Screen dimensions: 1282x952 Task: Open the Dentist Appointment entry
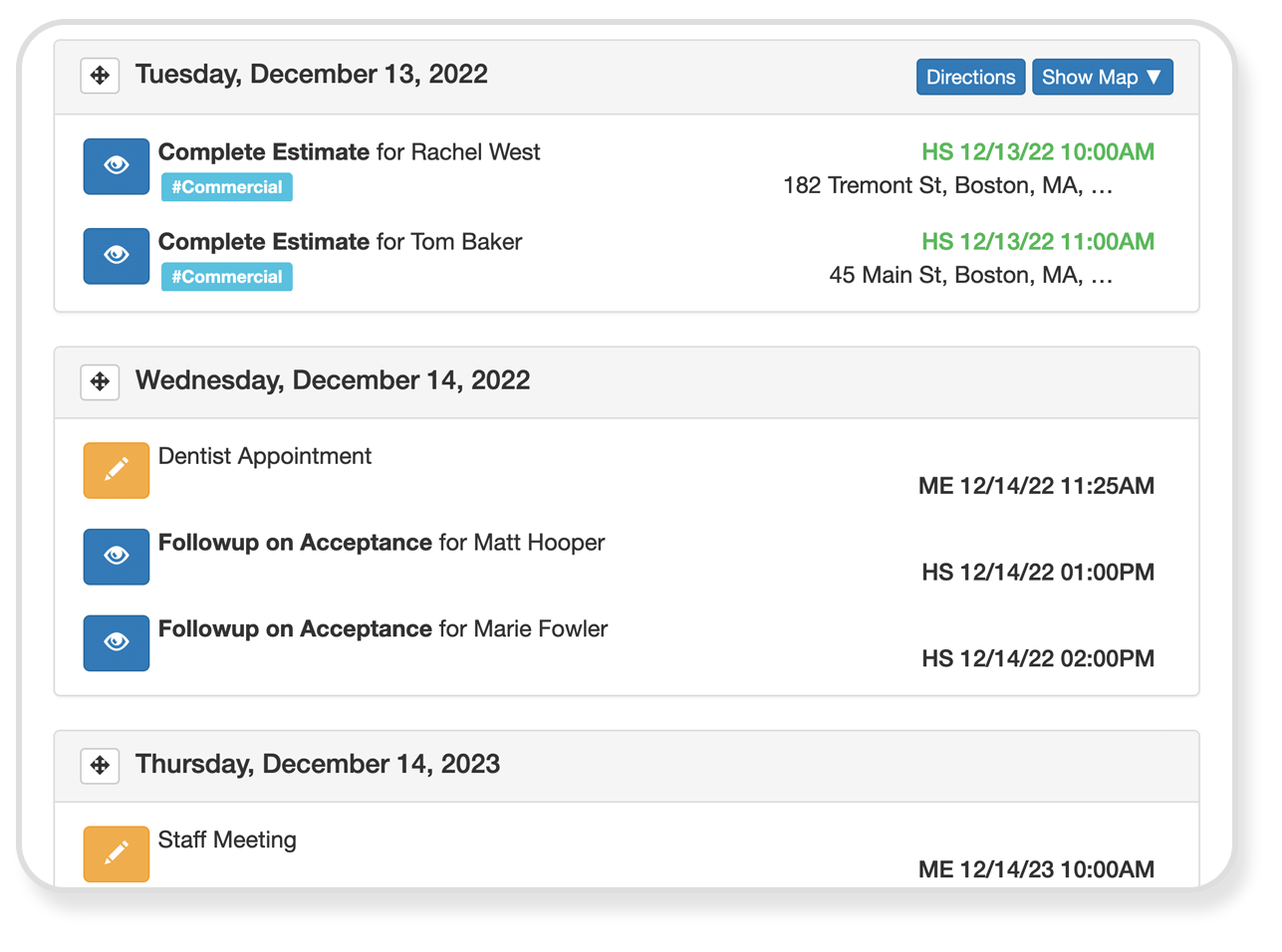[265, 456]
